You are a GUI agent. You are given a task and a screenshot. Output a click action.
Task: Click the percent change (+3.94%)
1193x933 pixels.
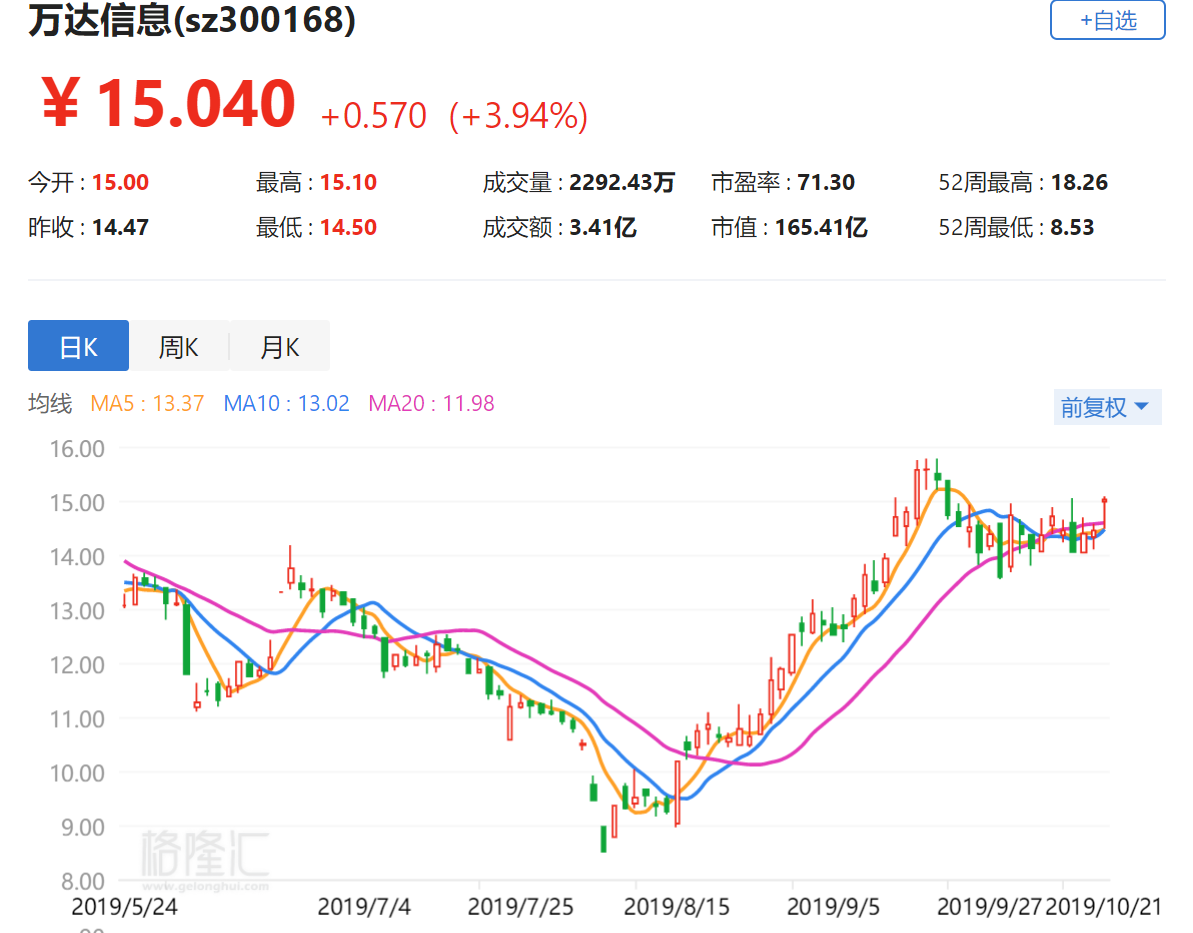tap(519, 116)
